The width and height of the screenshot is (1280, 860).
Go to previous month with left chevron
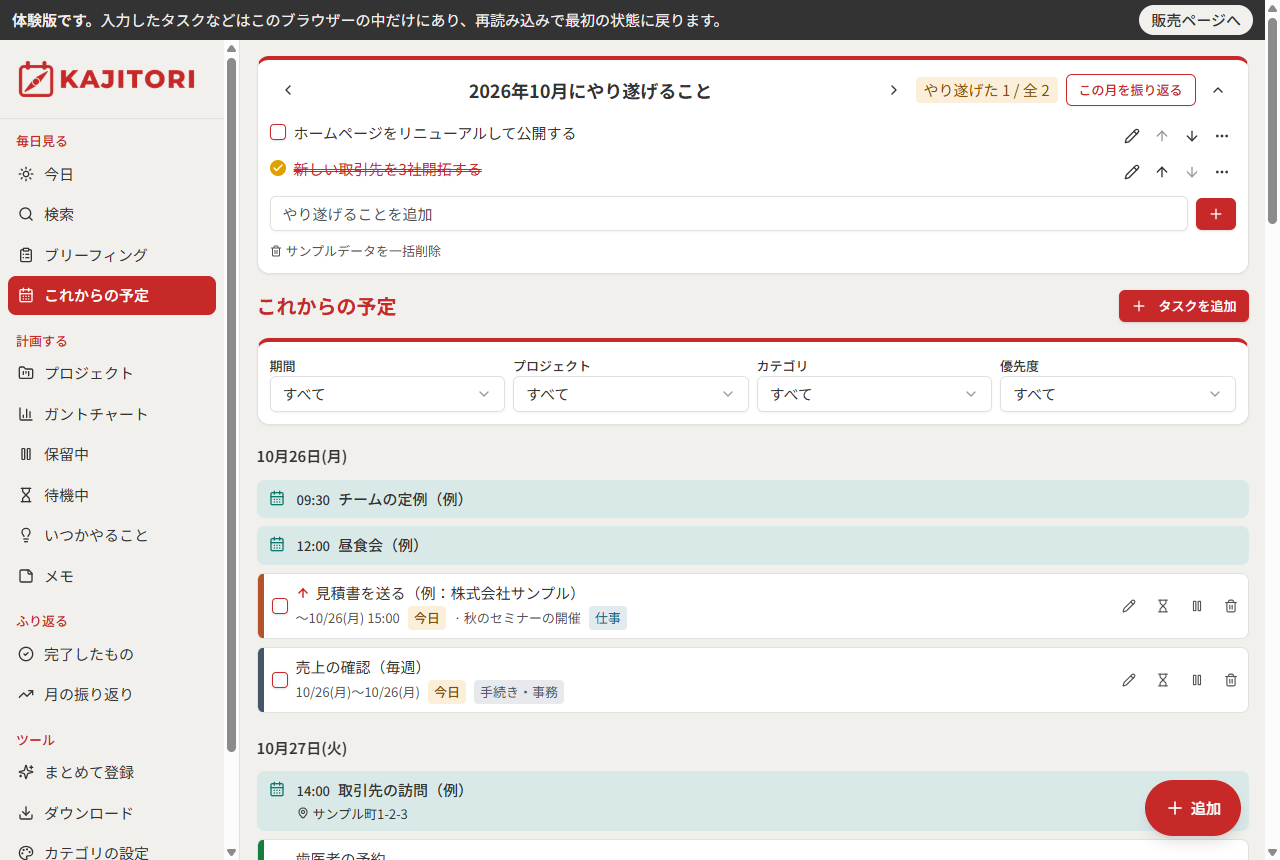[x=288, y=90]
